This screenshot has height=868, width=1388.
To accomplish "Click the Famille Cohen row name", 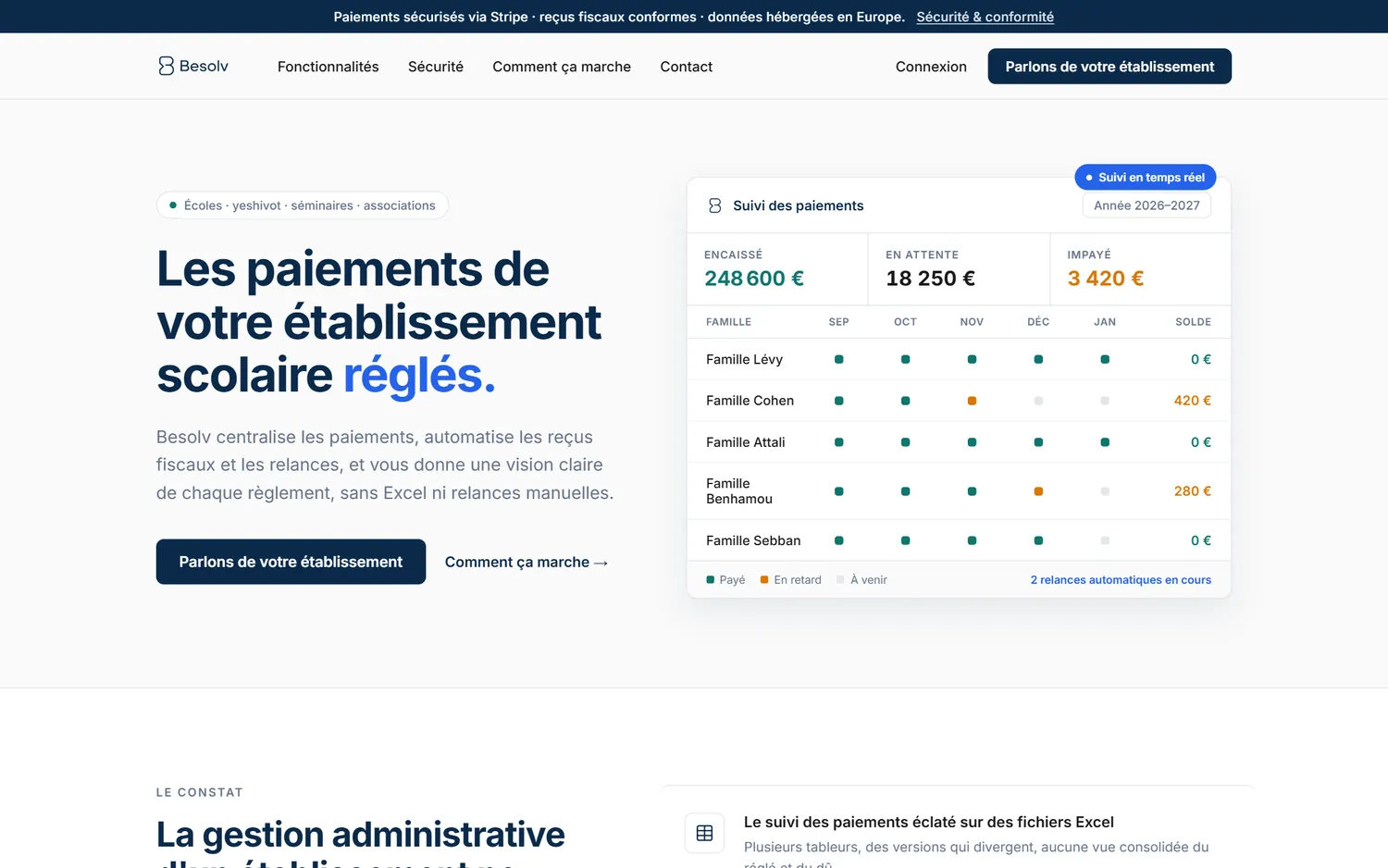I will [750, 401].
